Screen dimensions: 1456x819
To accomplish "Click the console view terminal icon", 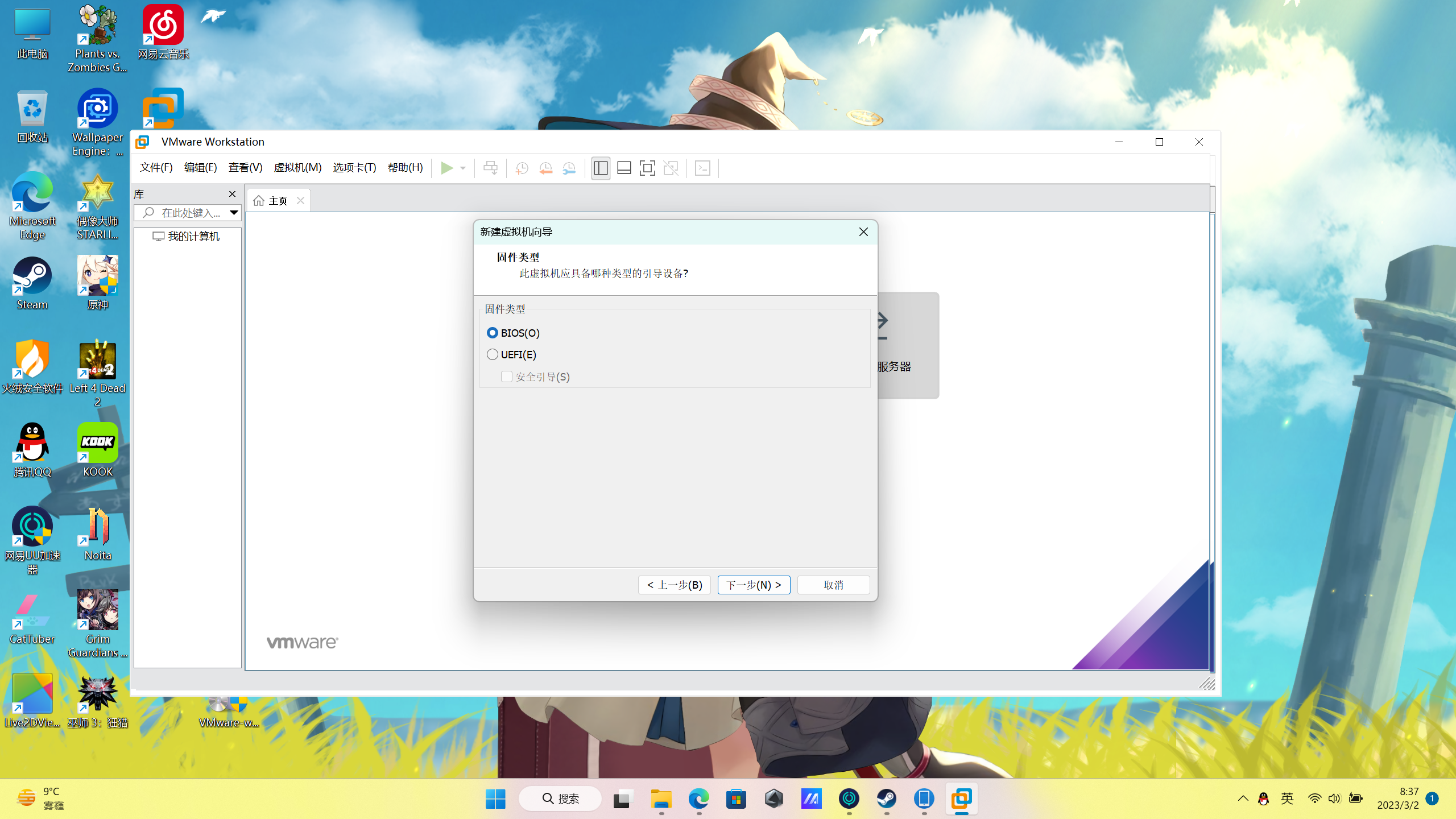I will point(703,168).
